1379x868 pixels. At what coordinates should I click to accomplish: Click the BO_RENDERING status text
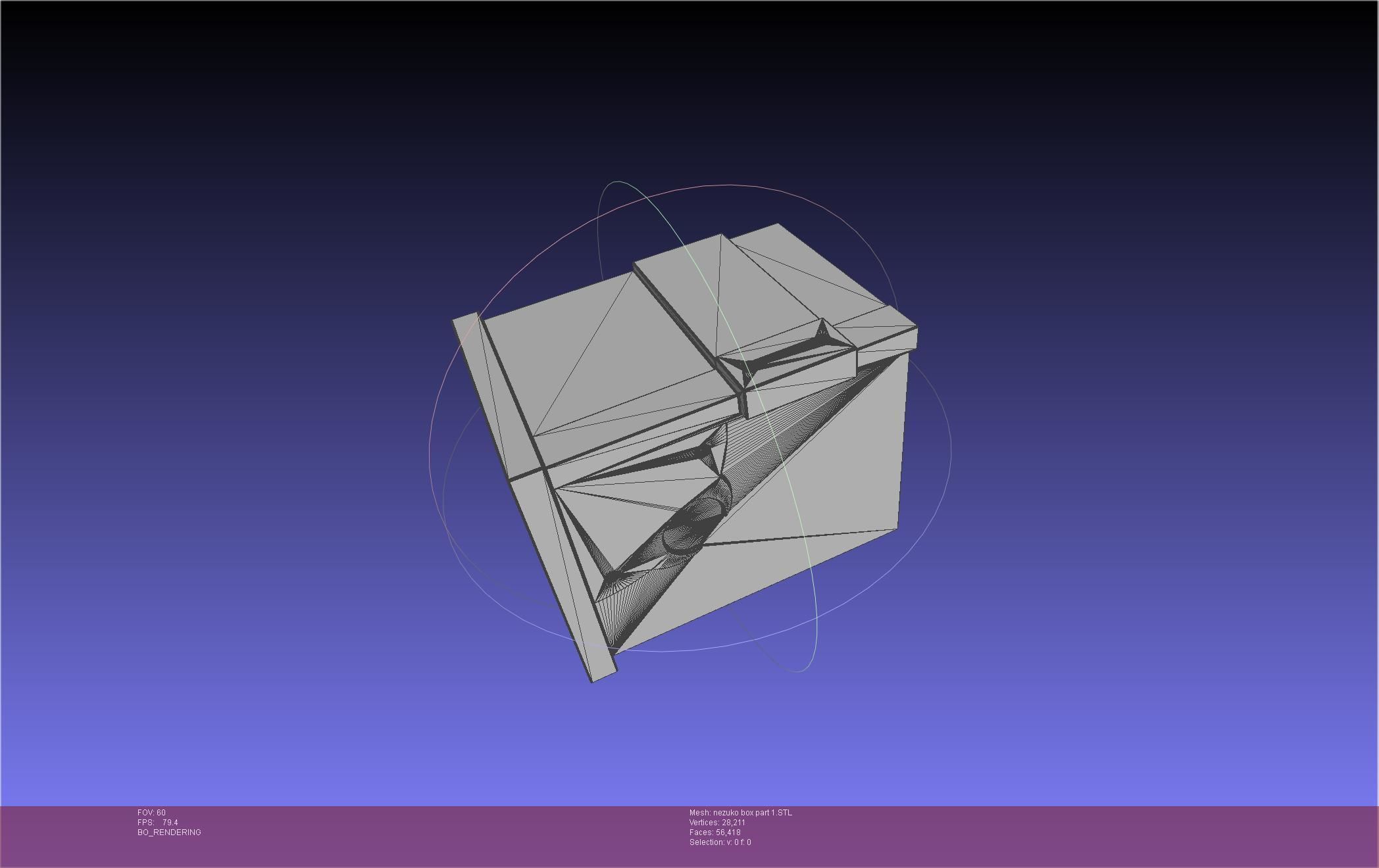coord(169,832)
